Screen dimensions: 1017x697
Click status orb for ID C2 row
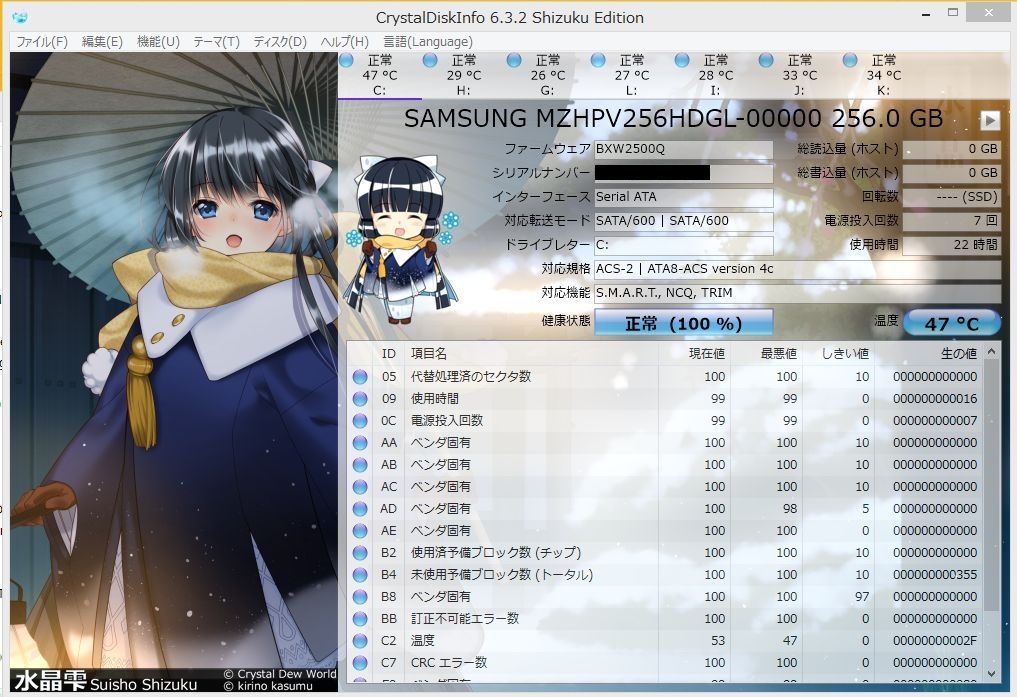pyautogui.click(x=360, y=641)
